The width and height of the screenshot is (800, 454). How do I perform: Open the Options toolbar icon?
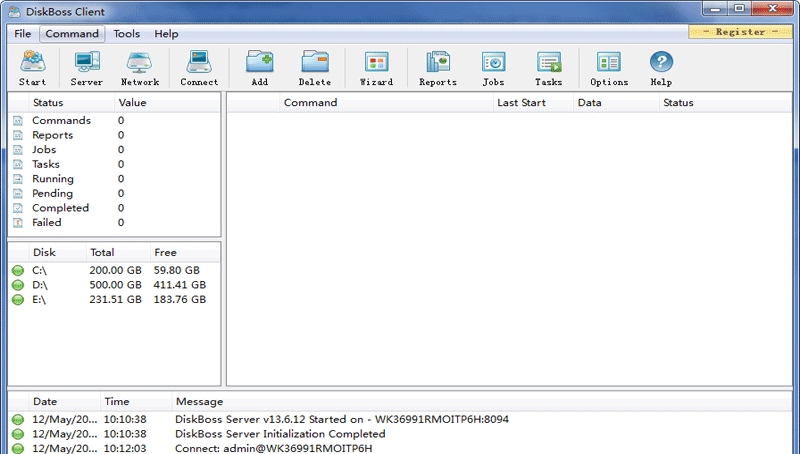point(609,62)
